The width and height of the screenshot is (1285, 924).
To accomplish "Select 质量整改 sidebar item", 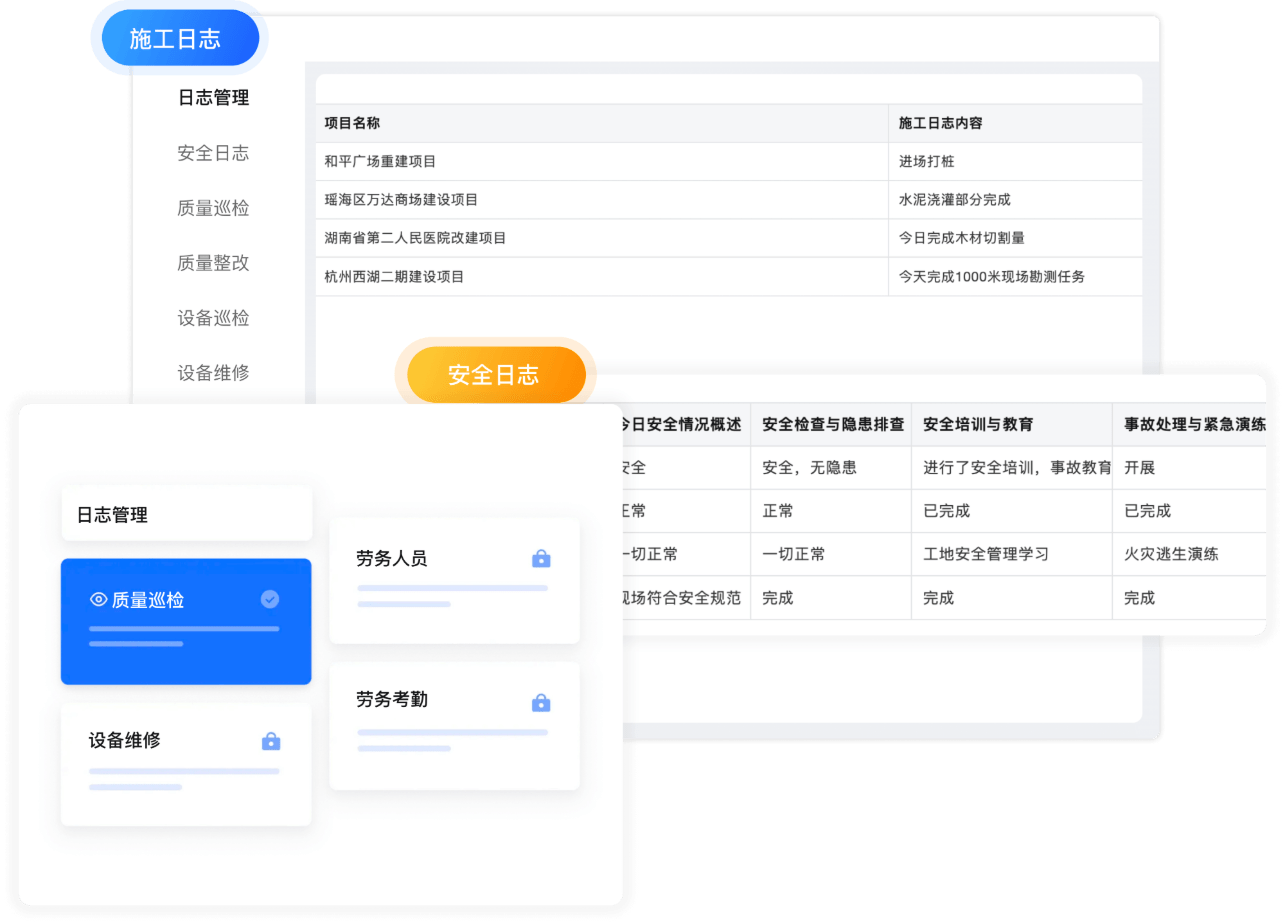I will (x=213, y=263).
